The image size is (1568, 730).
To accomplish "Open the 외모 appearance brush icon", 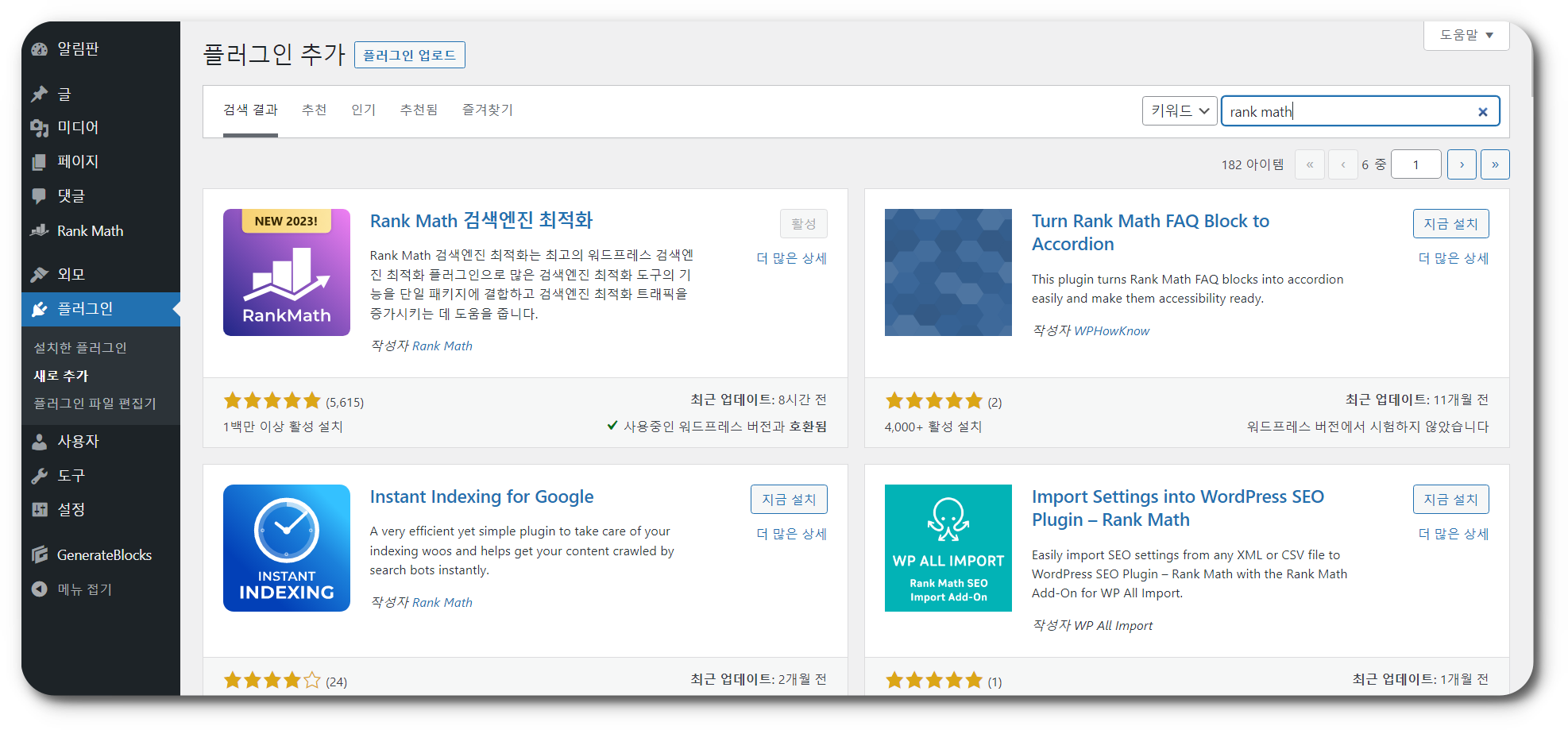I will 40,273.
